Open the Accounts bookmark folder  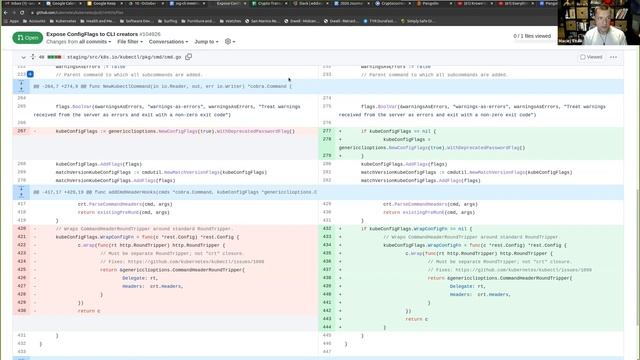point(35,21)
